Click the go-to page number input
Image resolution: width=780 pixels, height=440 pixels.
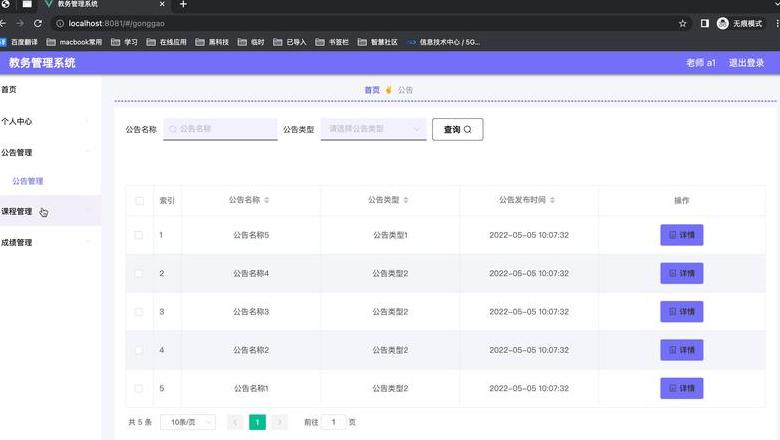(333, 422)
